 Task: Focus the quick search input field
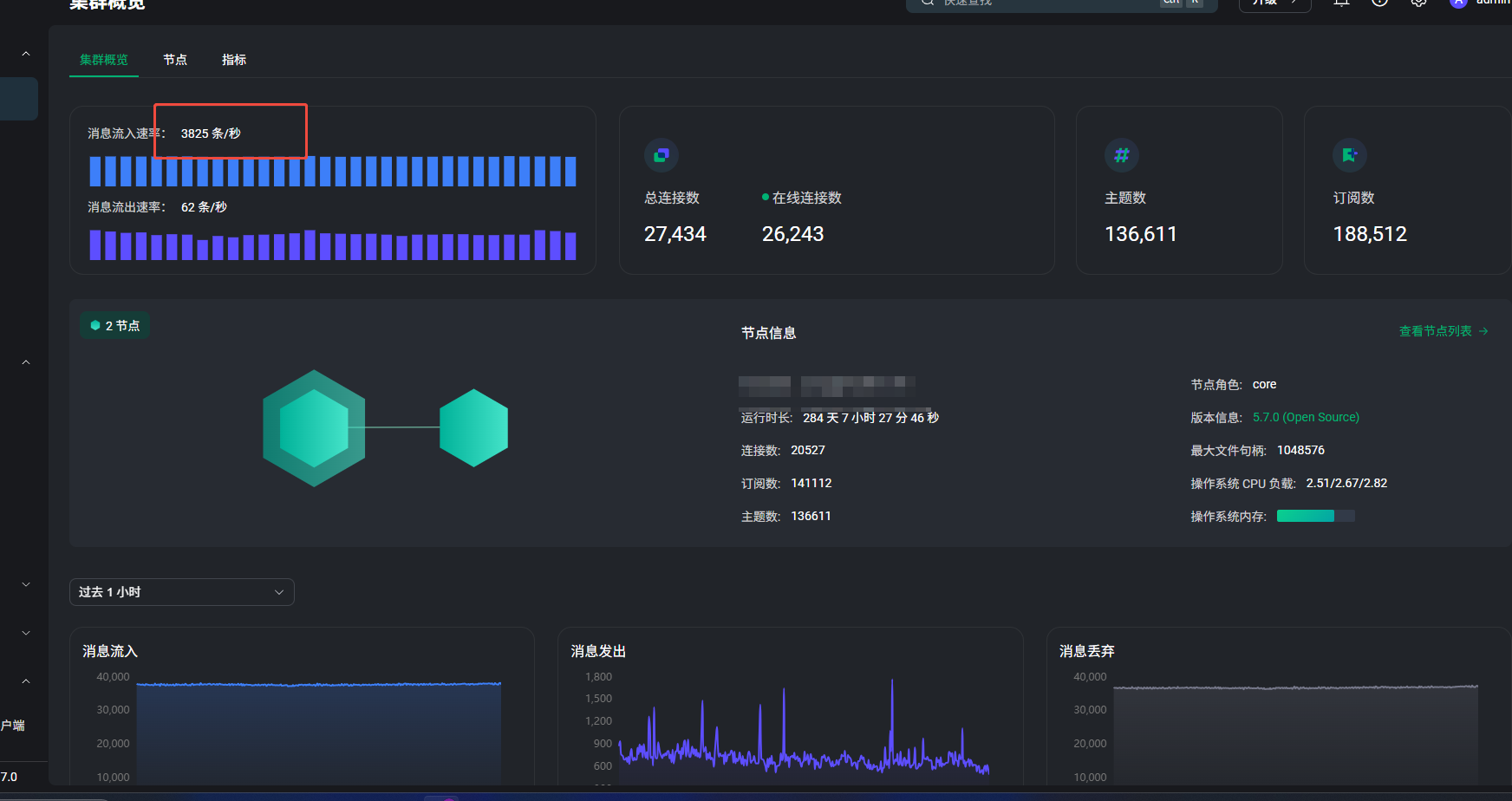(x=1040, y=3)
